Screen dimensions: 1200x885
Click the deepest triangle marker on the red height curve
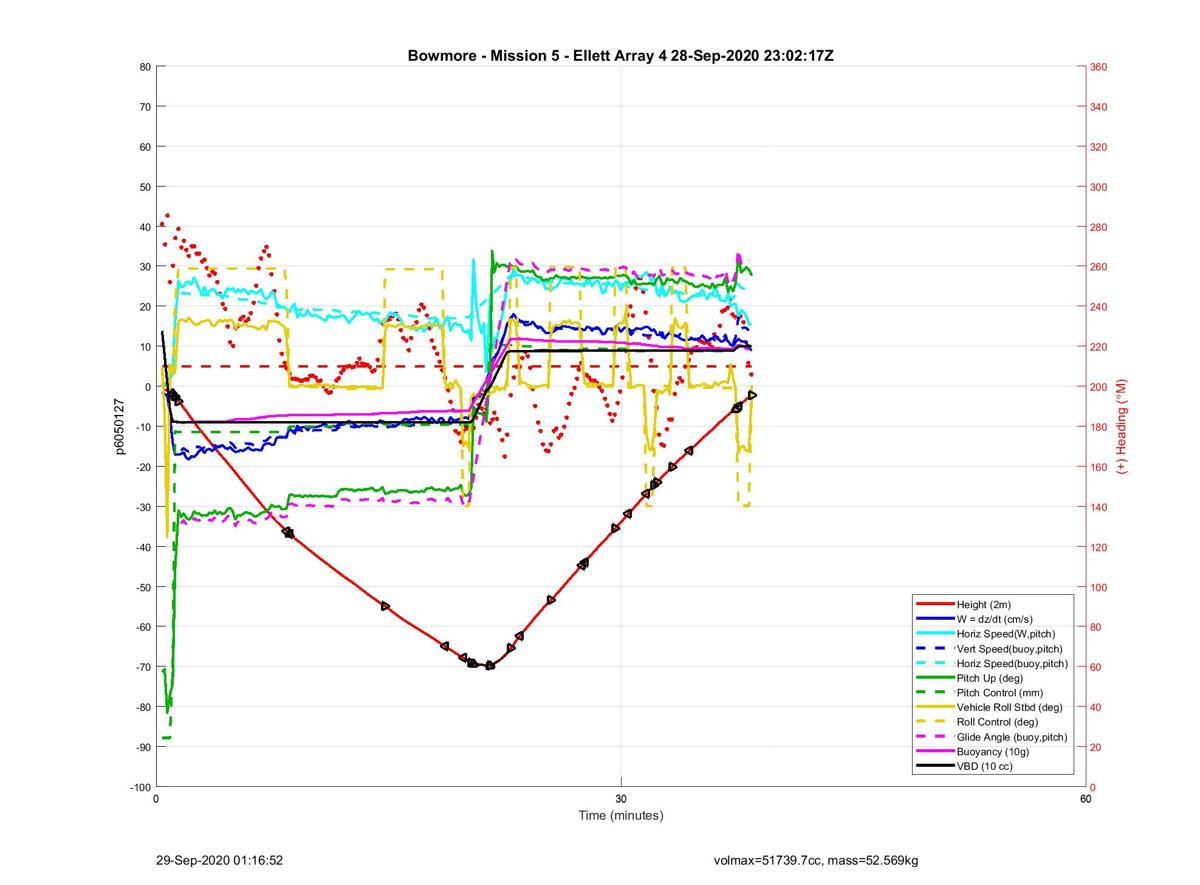click(x=489, y=665)
